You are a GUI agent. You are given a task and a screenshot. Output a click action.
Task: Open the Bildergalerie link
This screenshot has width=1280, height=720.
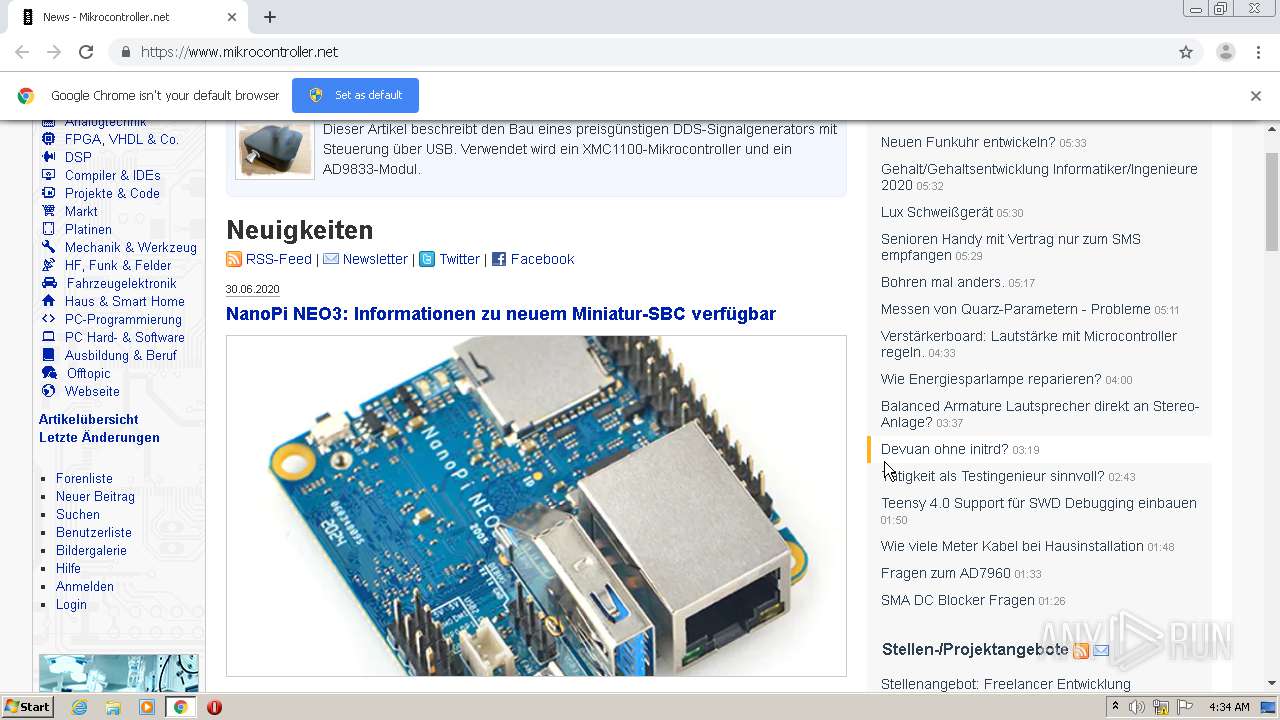pos(91,550)
